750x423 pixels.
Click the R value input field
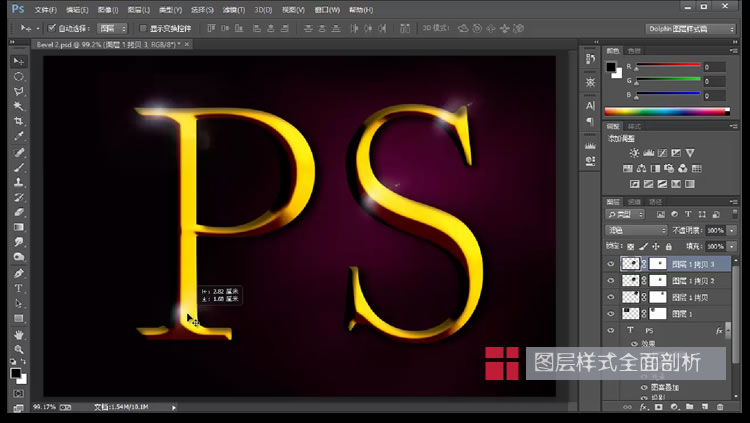click(715, 67)
